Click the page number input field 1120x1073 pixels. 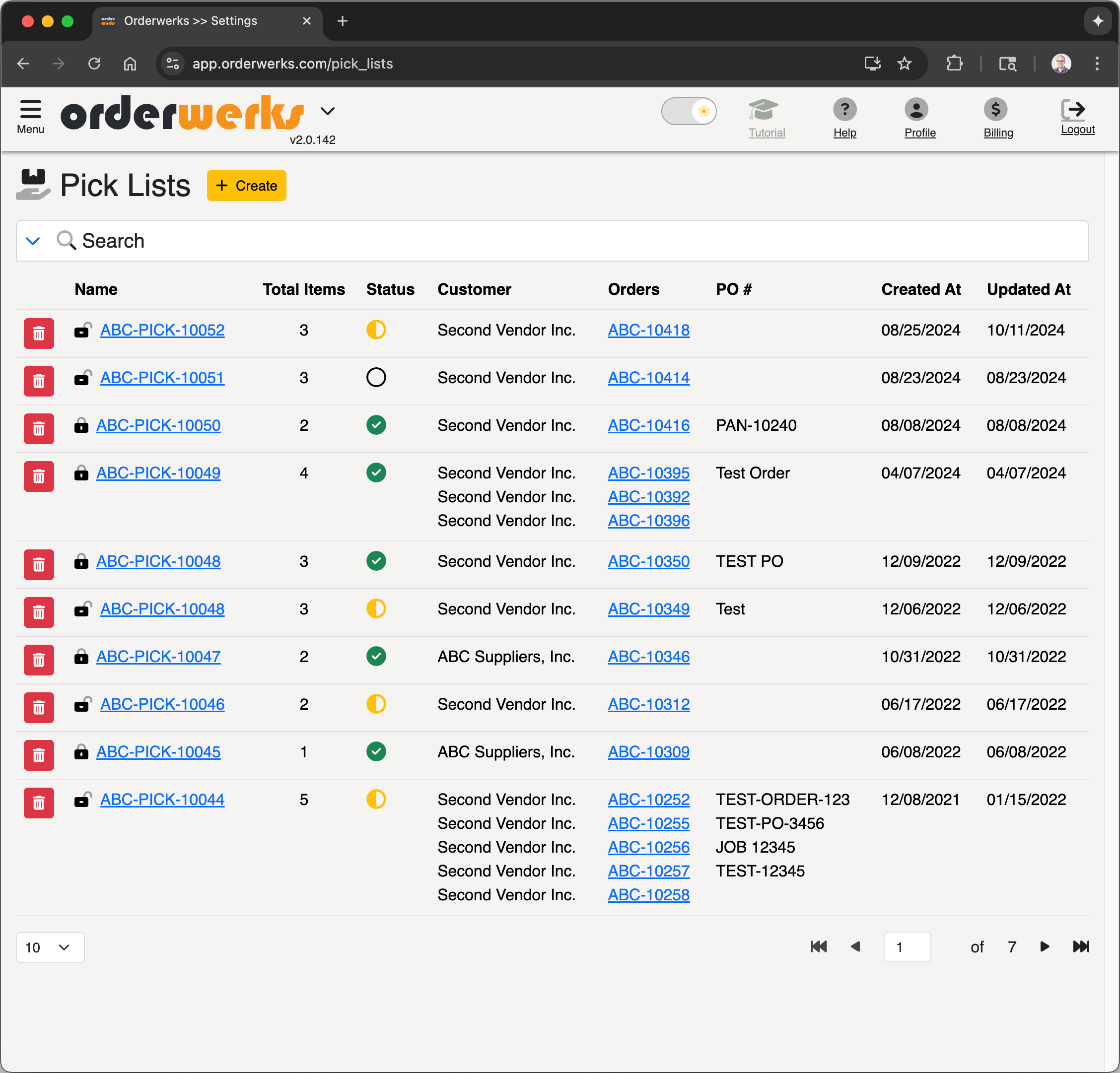[907, 947]
